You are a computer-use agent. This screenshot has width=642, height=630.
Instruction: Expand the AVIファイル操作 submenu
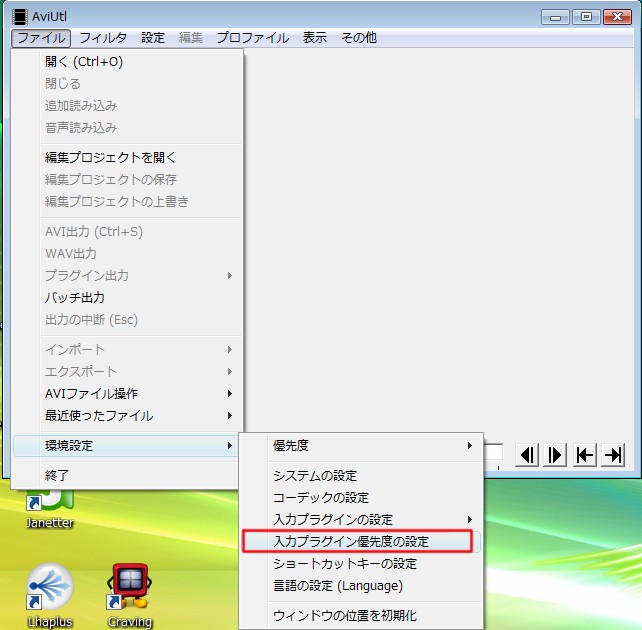point(128,394)
